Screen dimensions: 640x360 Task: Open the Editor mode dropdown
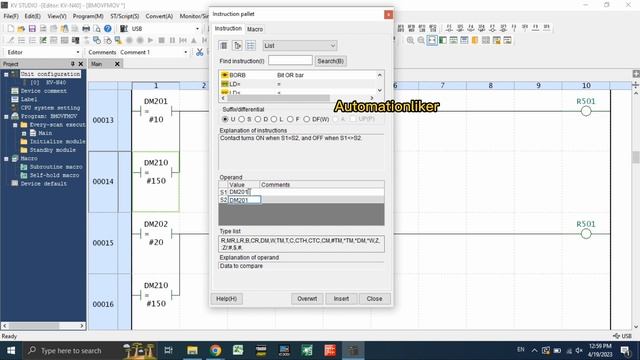(78, 52)
